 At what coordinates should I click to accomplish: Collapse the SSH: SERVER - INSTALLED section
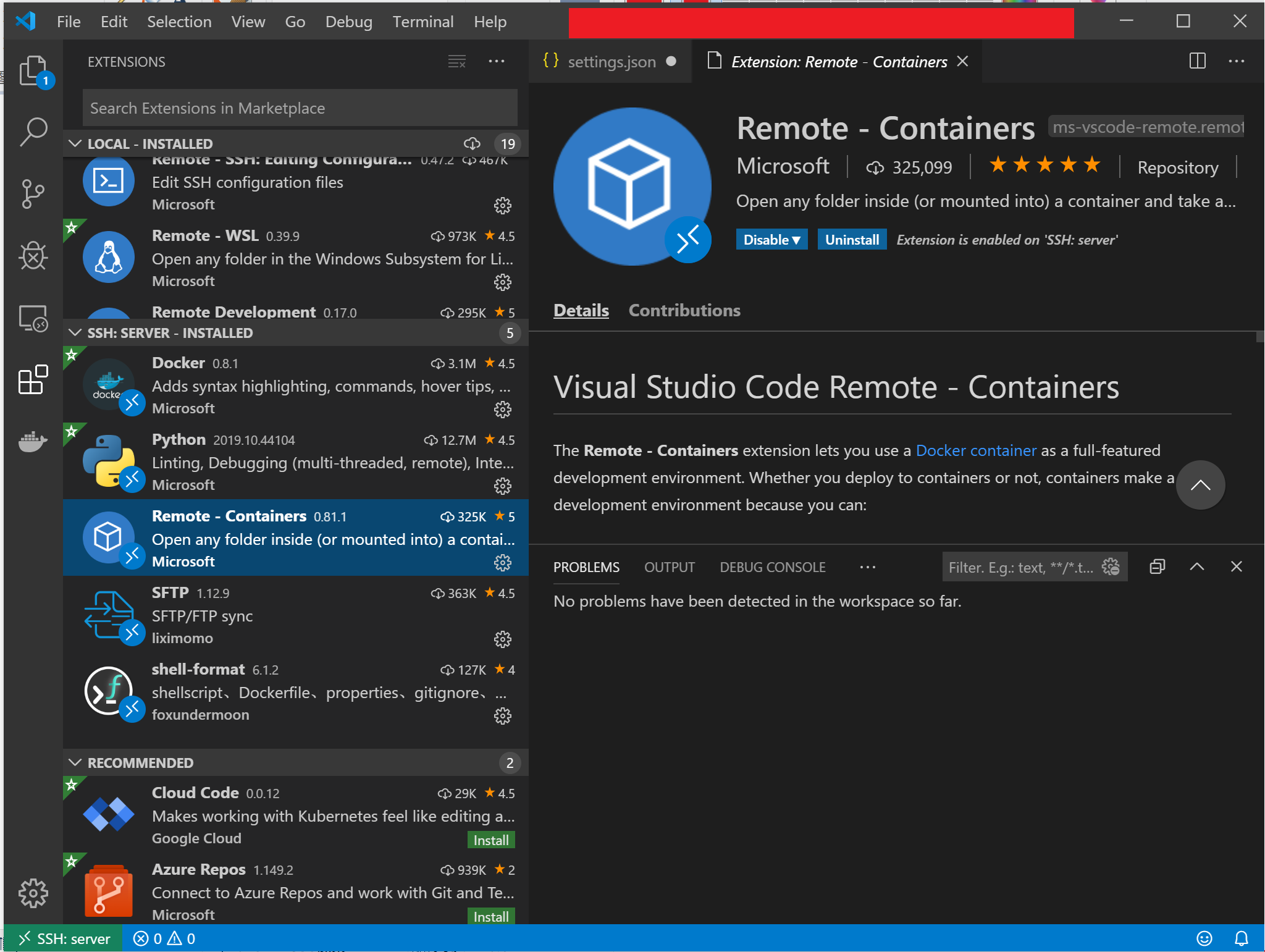tap(75, 332)
